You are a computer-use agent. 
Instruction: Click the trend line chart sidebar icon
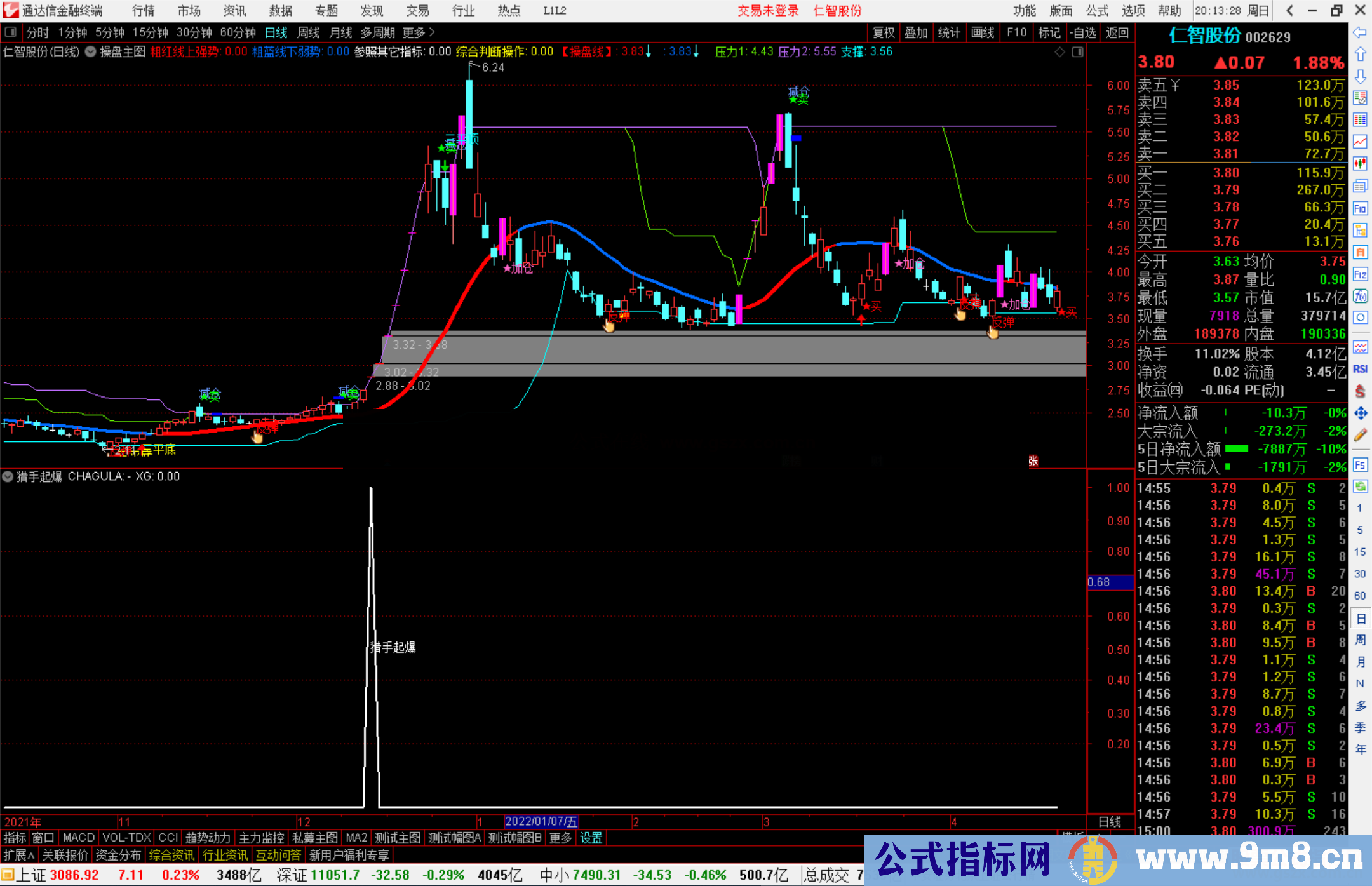1360,141
